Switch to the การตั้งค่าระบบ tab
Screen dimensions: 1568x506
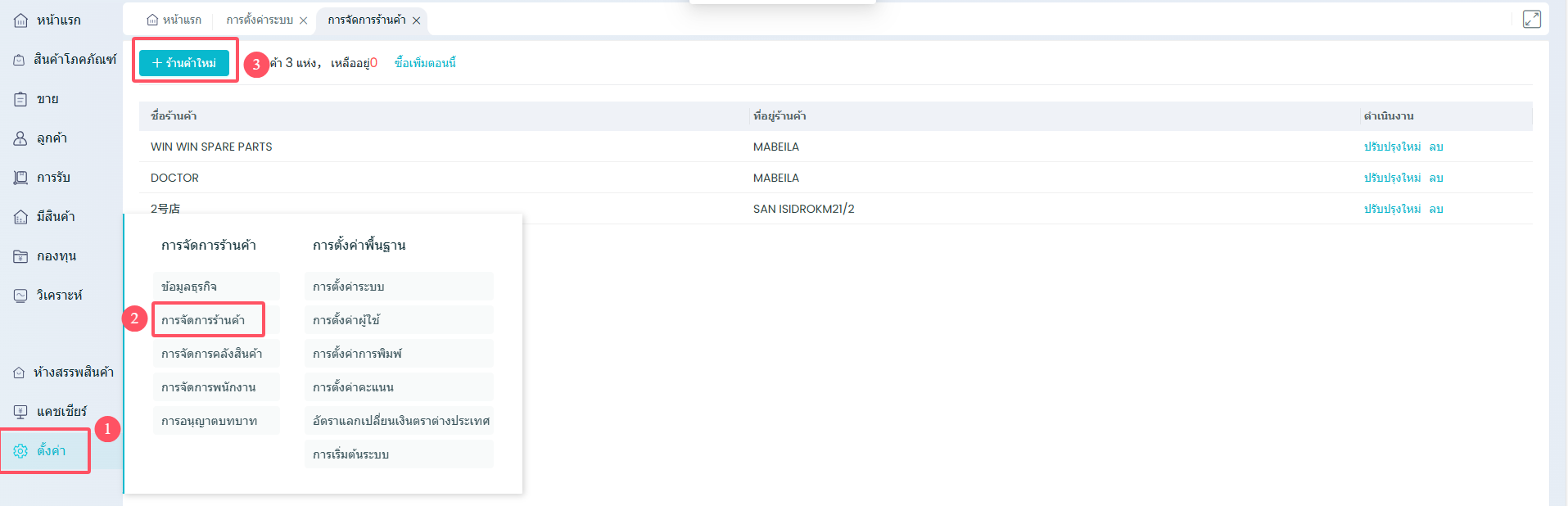coord(259,20)
